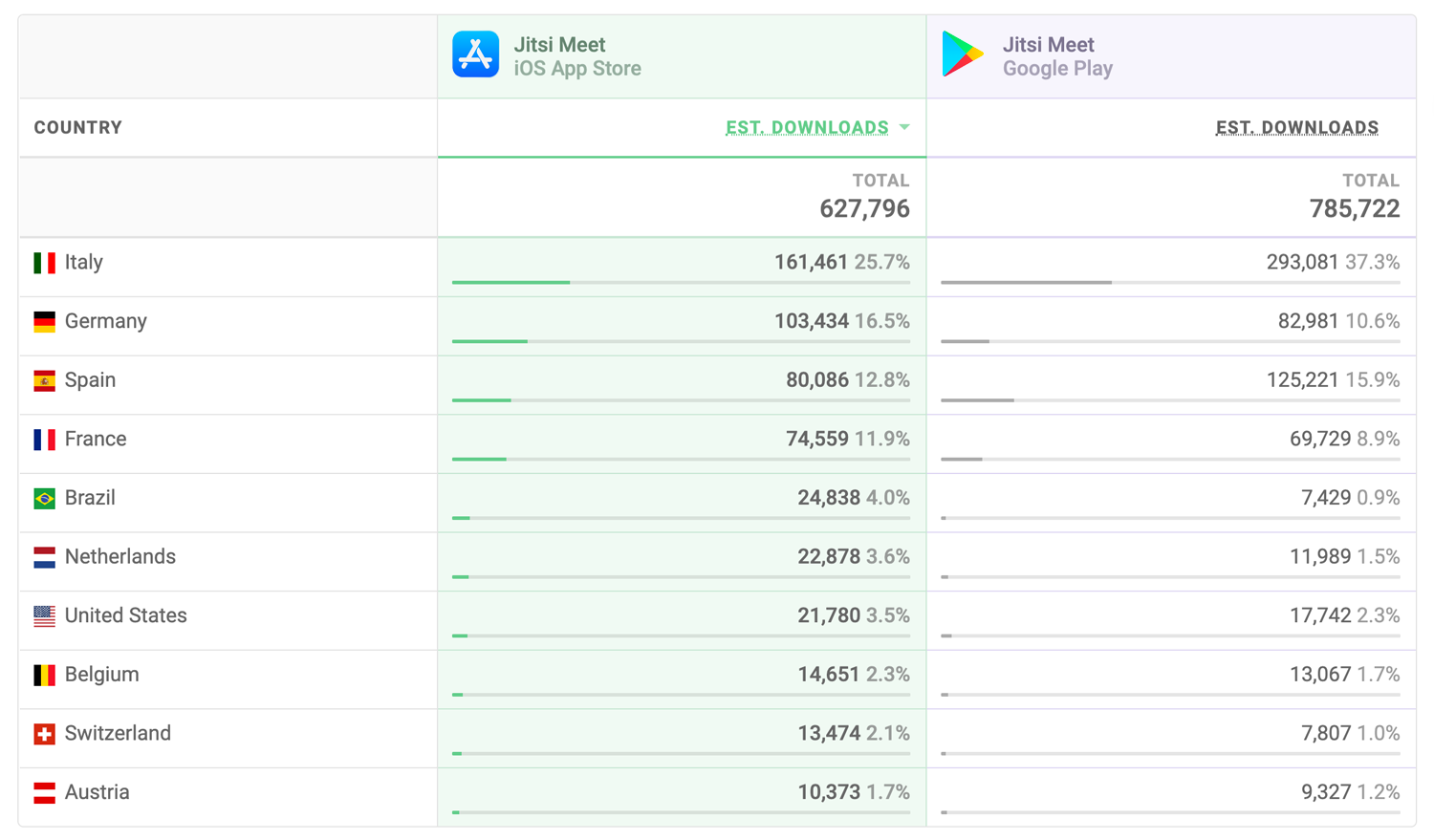
Task: Click Italy iOS downloads progress bar
Action: point(681,283)
